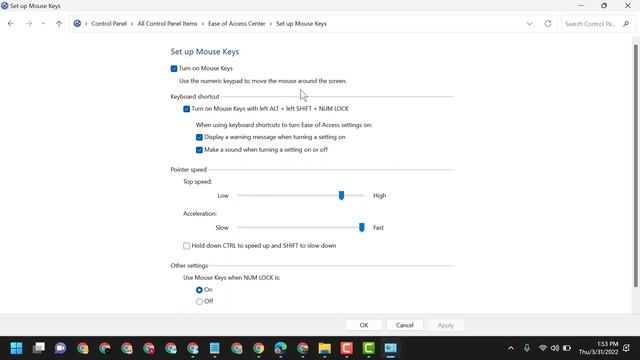
Task: Click the Acceleration slider handle
Action: 362,227
